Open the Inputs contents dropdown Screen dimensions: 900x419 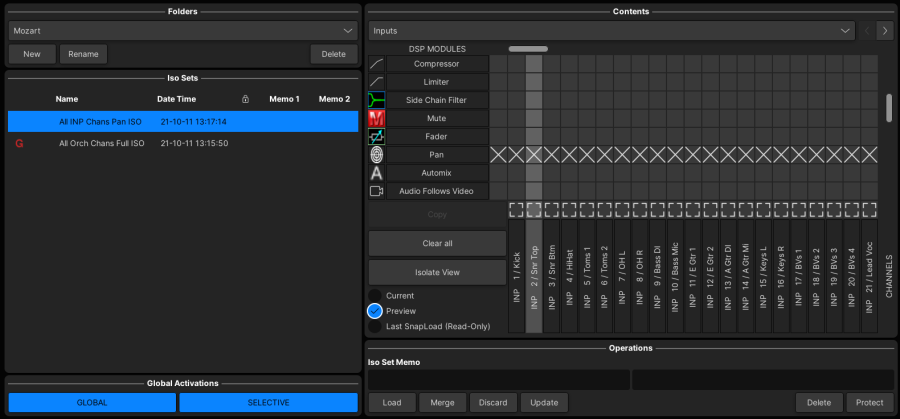pos(610,31)
